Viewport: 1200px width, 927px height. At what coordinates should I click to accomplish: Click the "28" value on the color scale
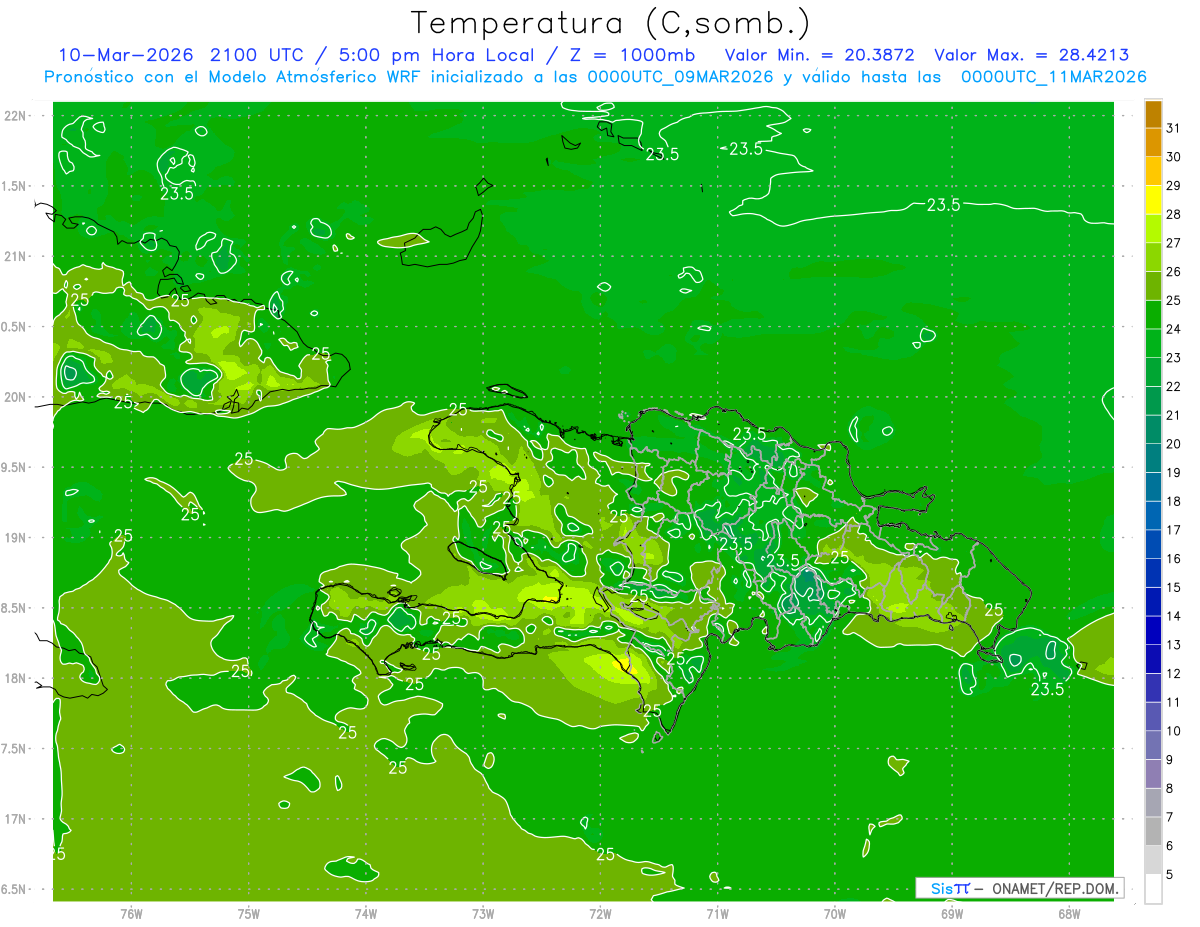click(1174, 214)
